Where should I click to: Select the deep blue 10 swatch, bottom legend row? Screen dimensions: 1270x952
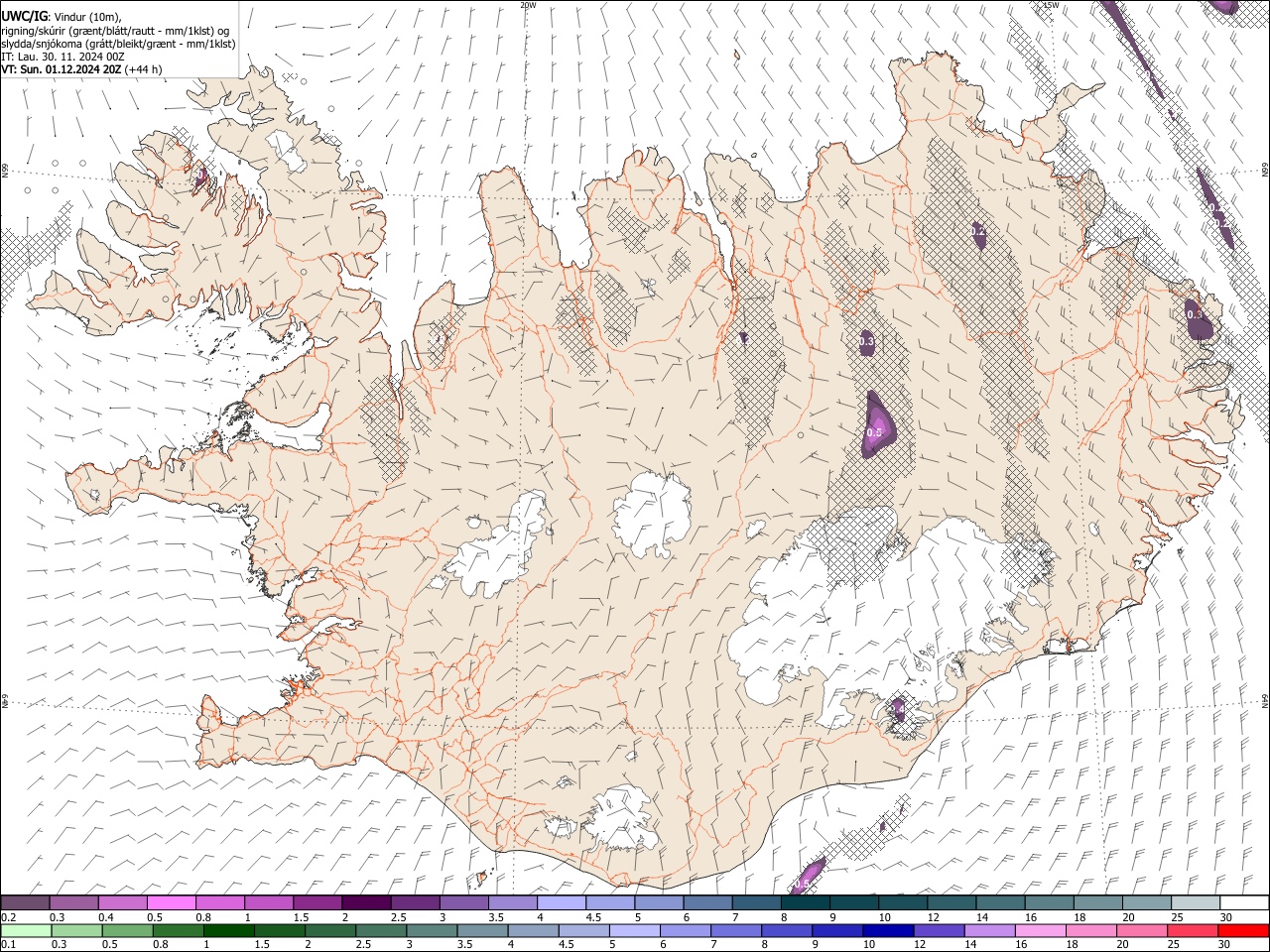(x=888, y=931)
